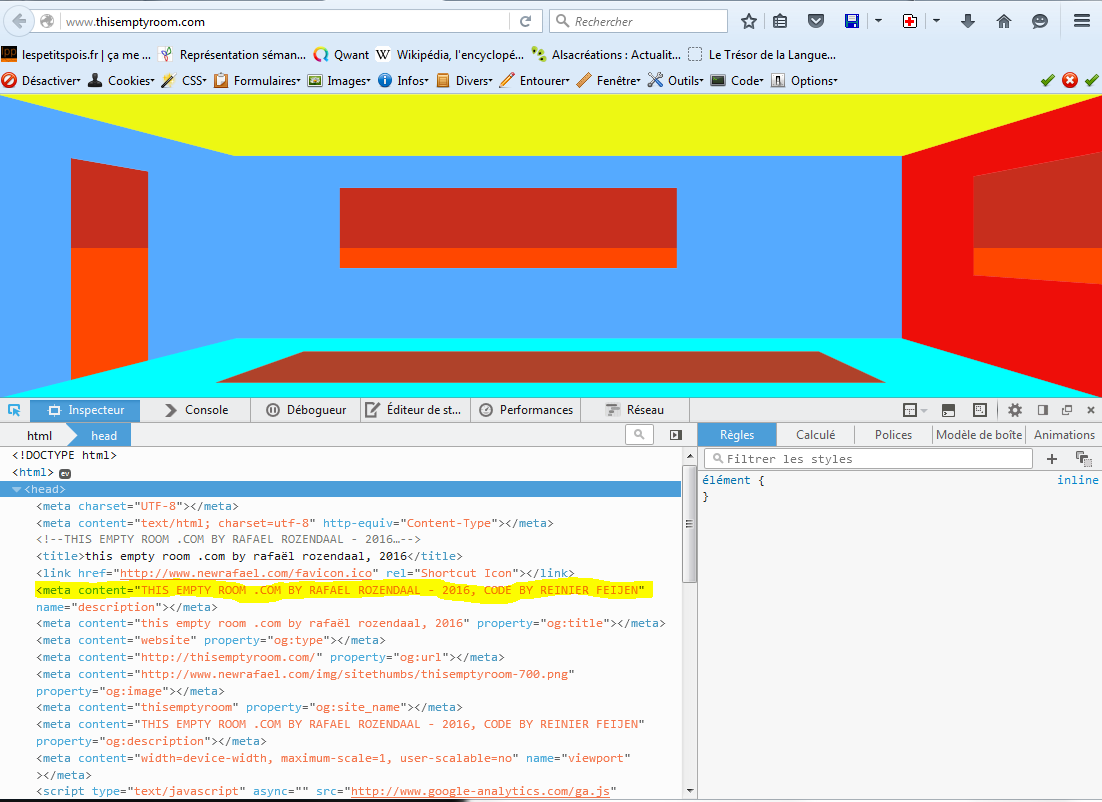Image resolution: width=1102 pixels, height=802 pixels.
Task: Open the Downloads arrow icon
Action: click(968, 21)
